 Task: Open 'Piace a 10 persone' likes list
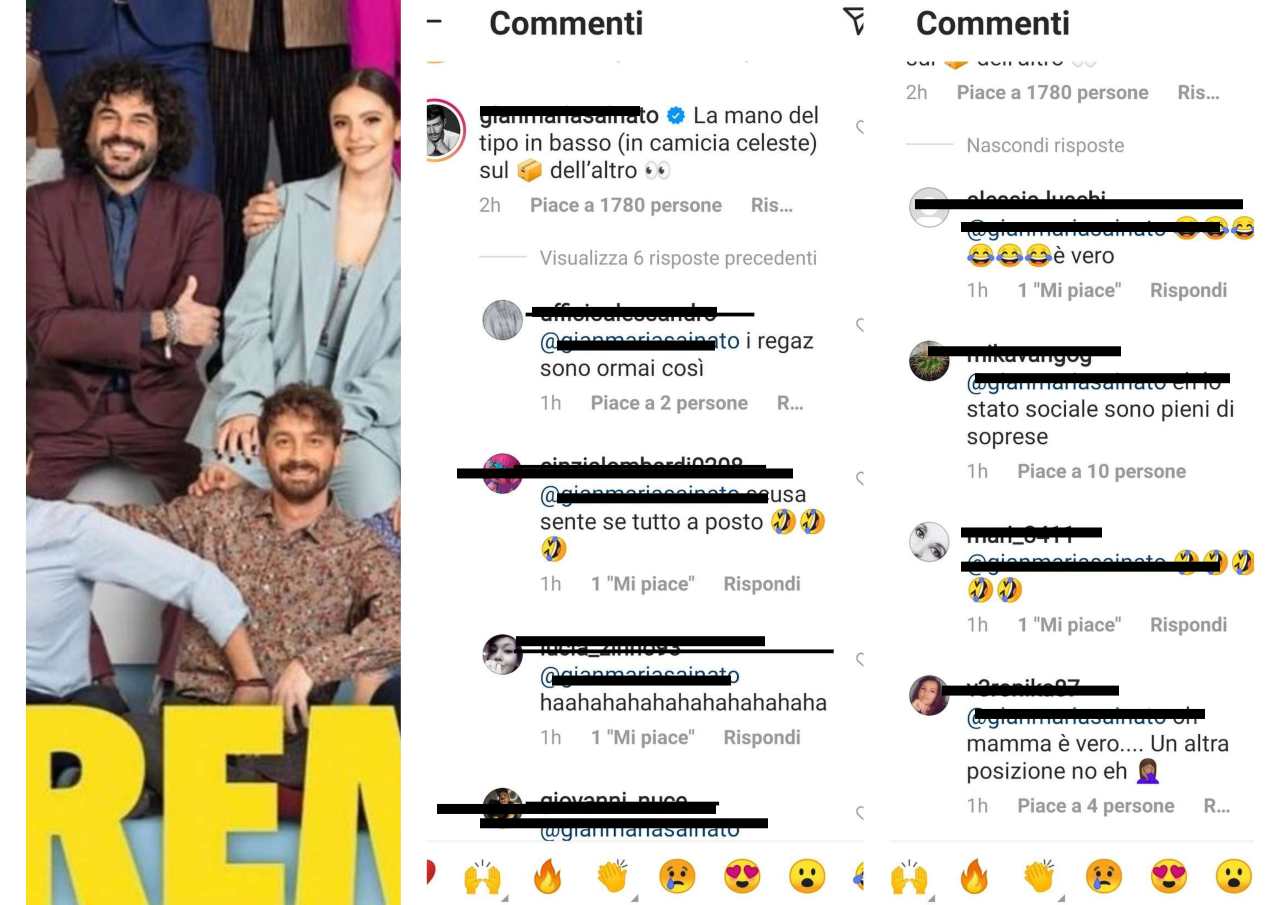[x=1101, y=471]
